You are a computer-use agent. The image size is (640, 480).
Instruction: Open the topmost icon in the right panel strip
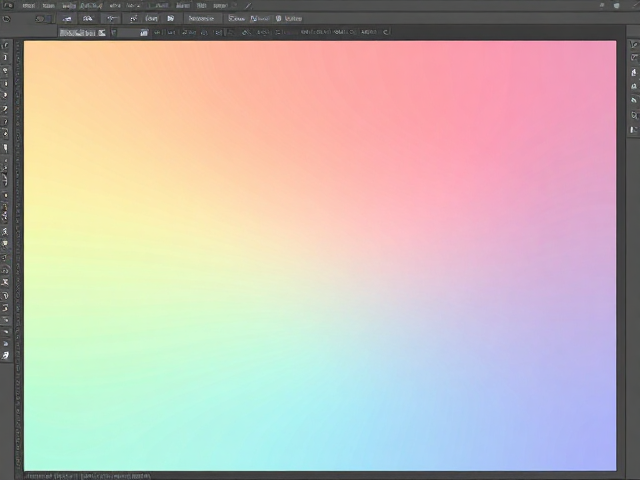click(x=634, y=44)
